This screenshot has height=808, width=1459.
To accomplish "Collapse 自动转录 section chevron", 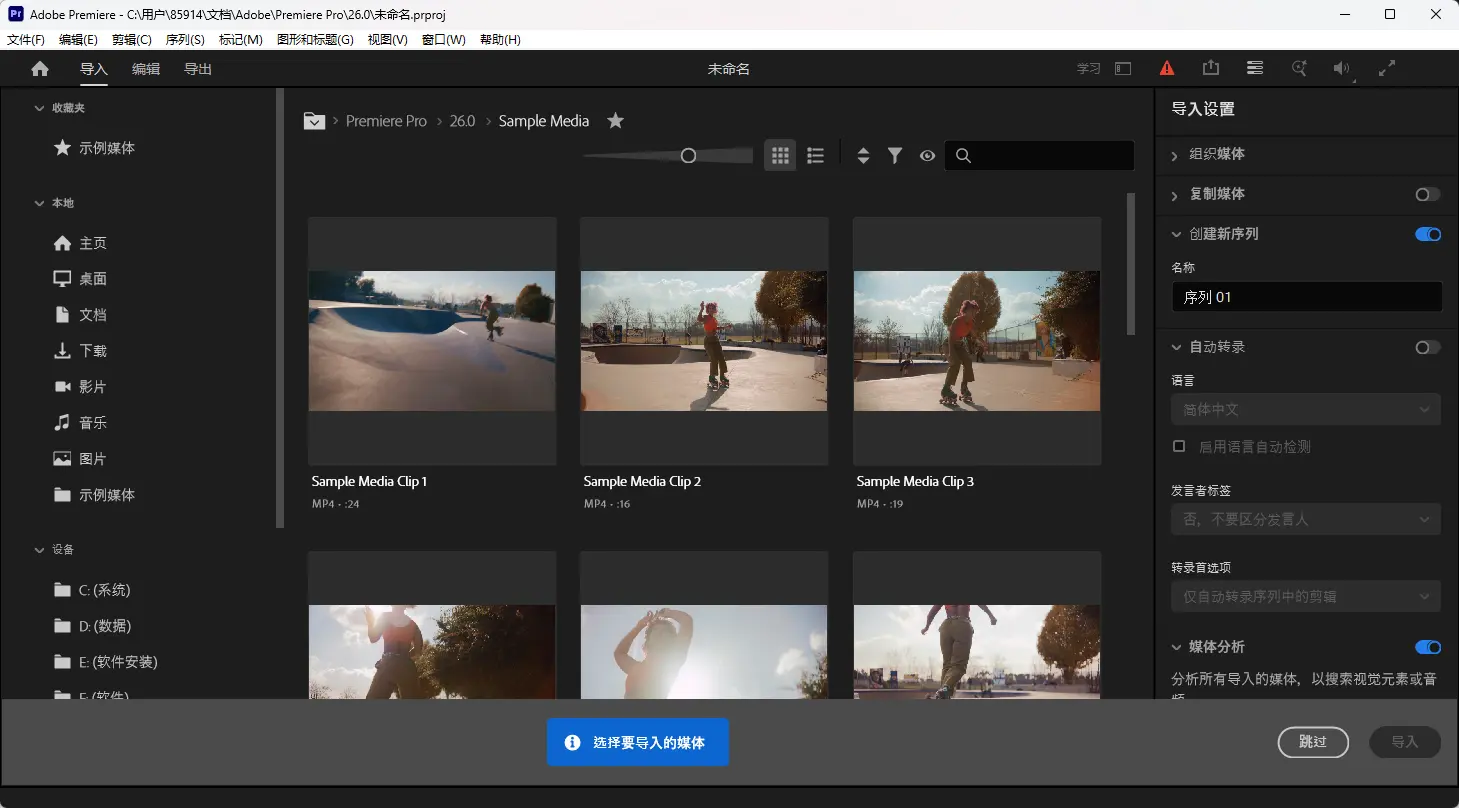I will [1175, 347].
